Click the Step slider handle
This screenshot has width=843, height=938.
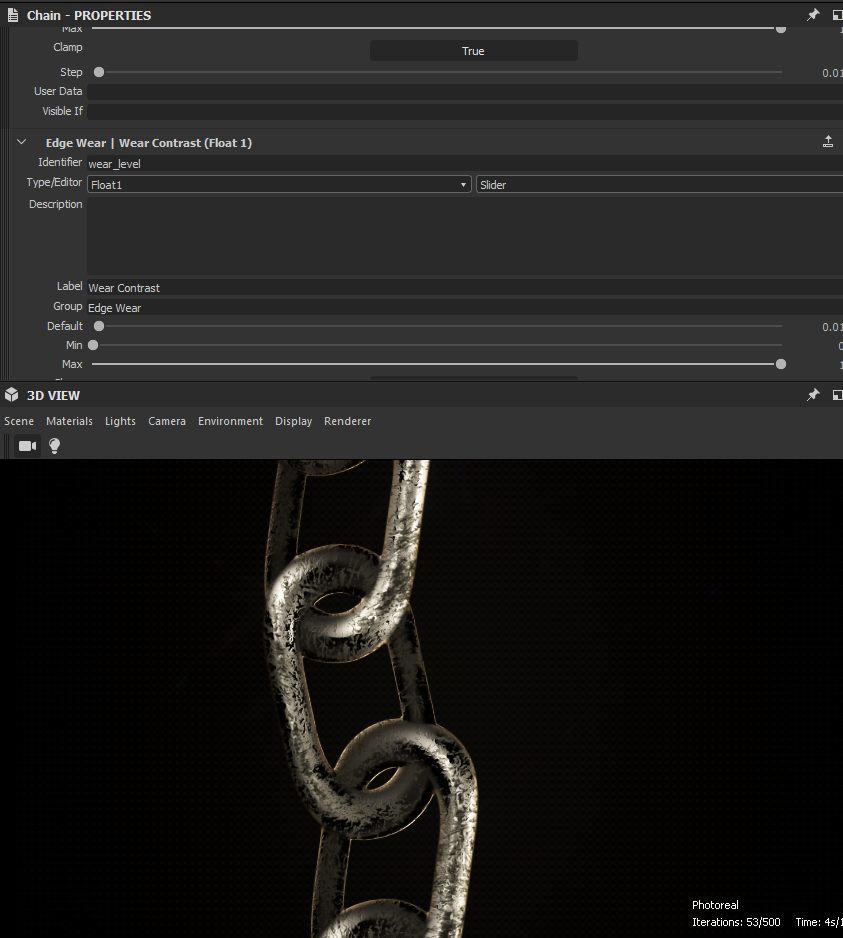pyautogui.click(x=99, y=72)
